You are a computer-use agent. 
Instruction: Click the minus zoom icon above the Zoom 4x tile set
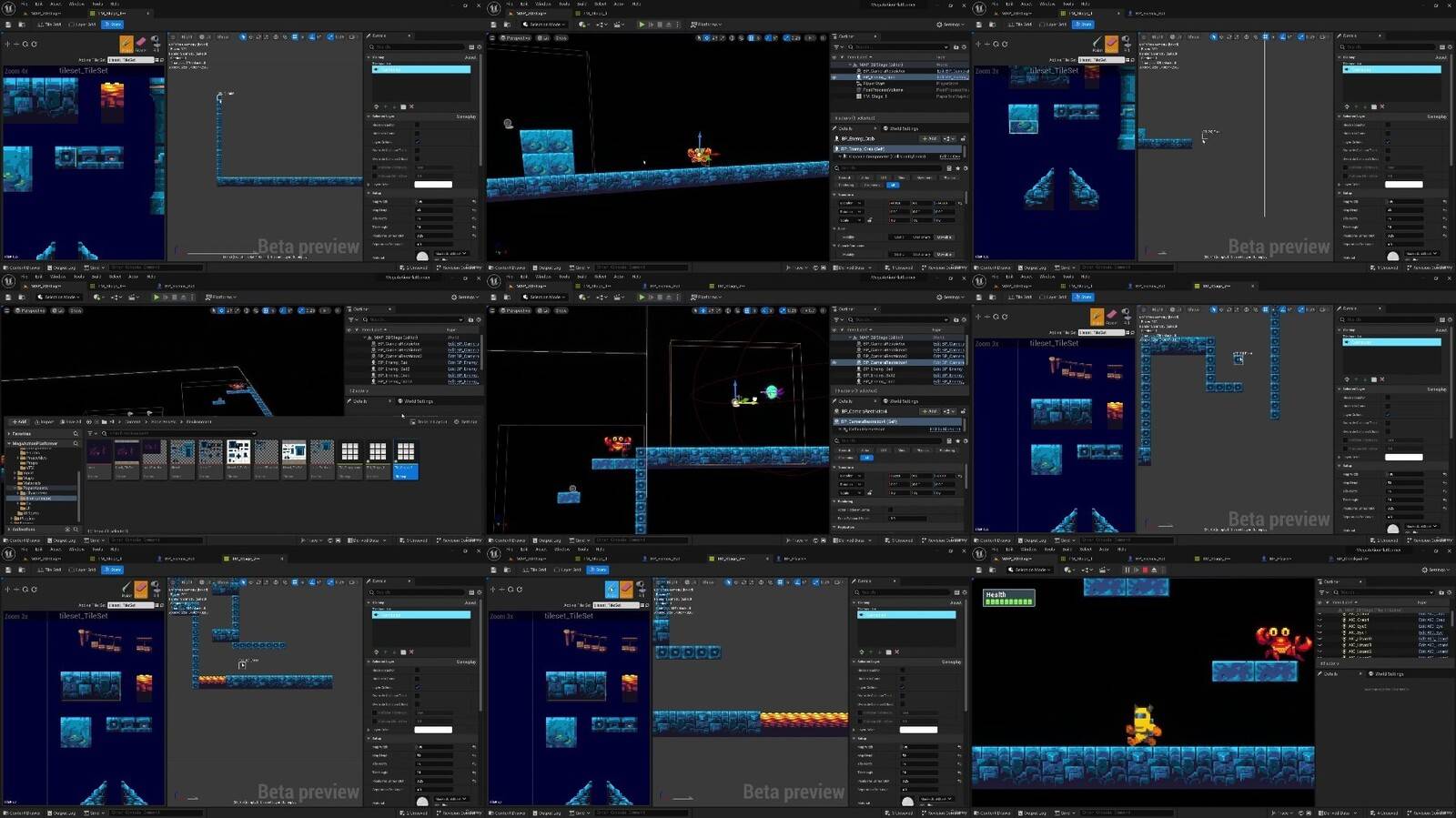tap(16, 44)
